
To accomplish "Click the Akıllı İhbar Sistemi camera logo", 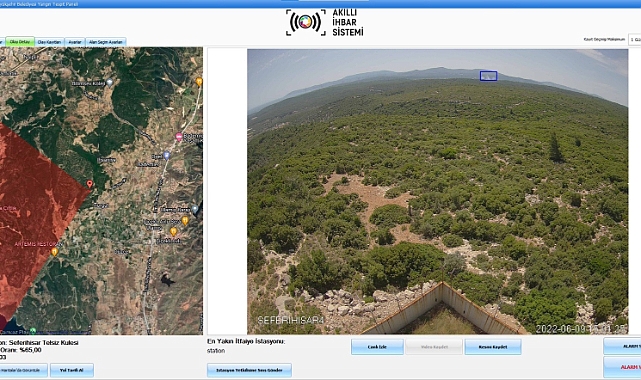I will pyautogui.click(x=305, y=22).
